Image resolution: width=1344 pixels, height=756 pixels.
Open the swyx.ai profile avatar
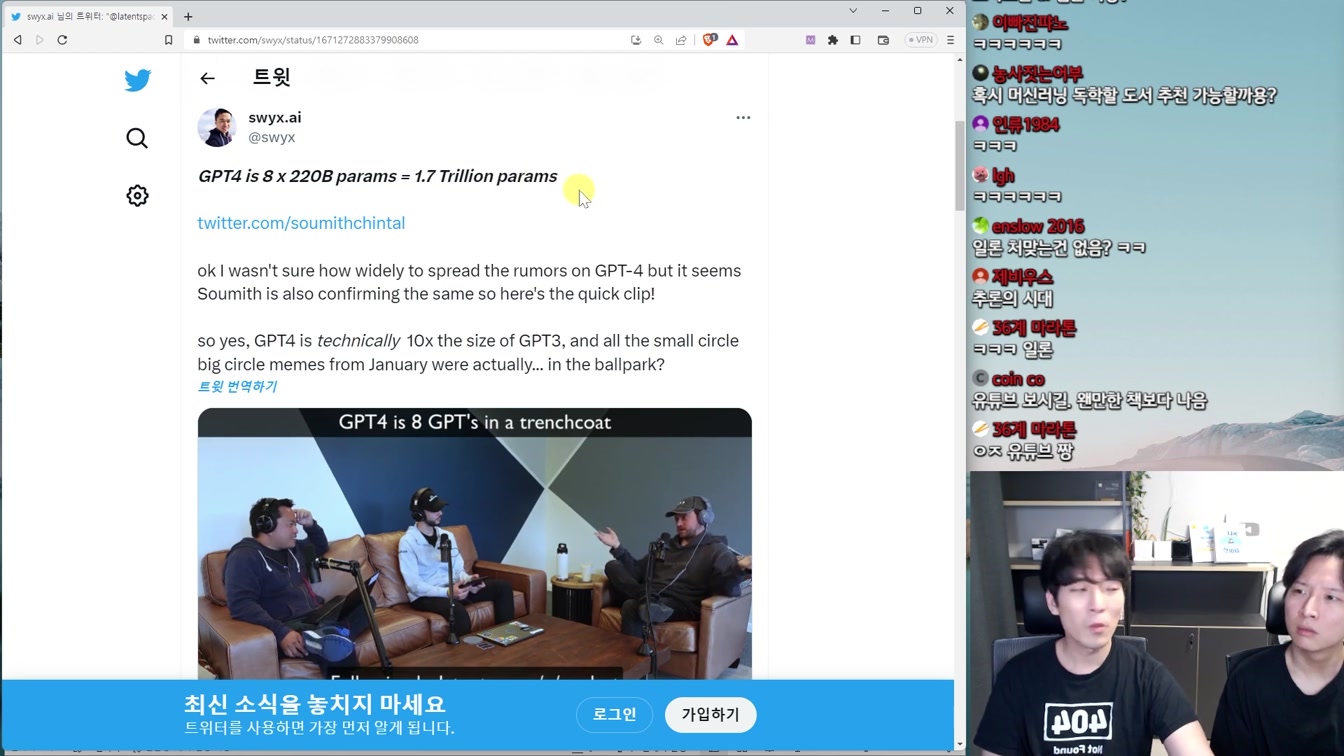point(217,127)
